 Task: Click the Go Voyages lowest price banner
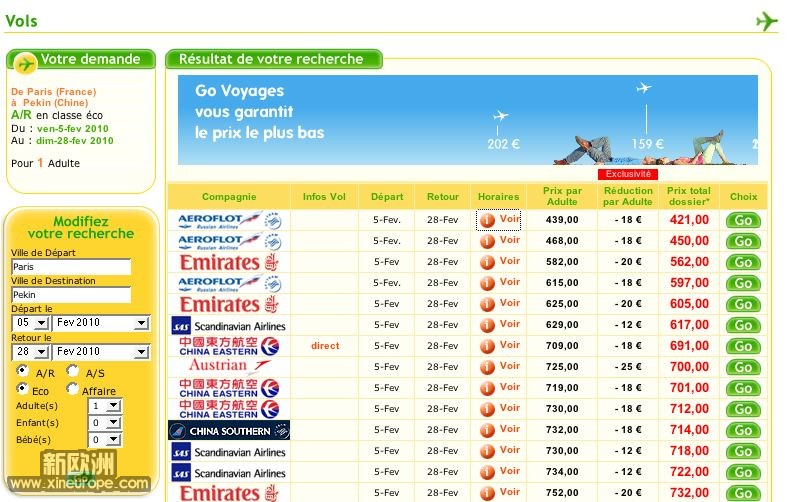[x=467, y=120]
